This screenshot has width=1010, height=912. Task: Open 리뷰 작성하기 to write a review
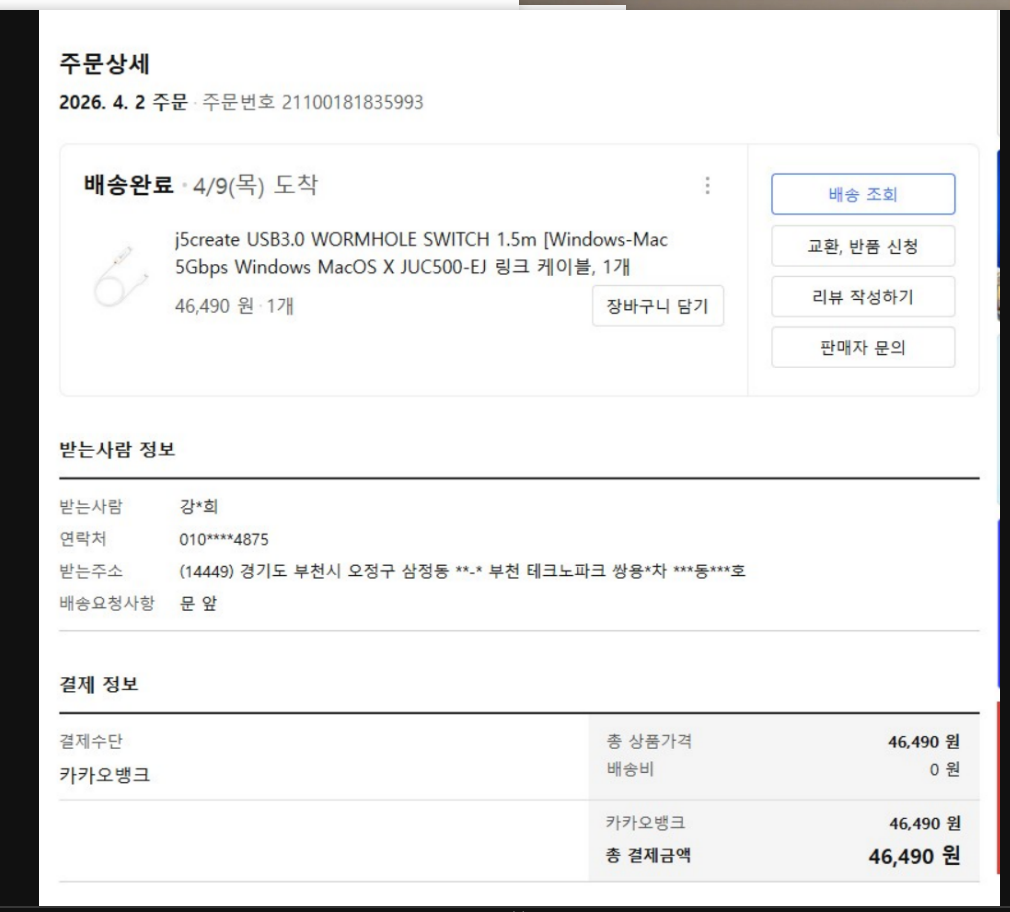pos(863,297)
